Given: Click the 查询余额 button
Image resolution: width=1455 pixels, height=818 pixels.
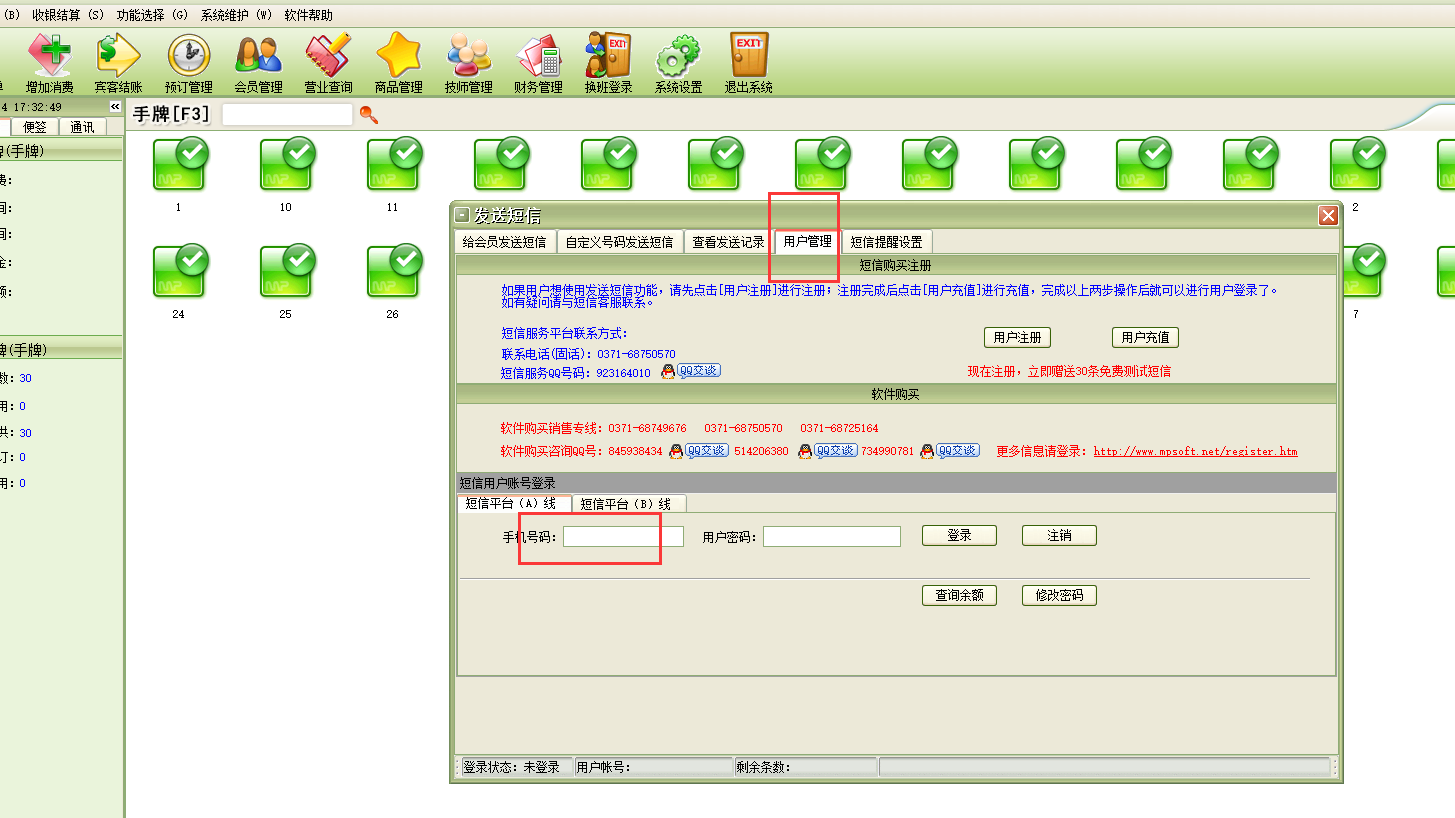Looking at the screenshot, I should click(x=959, y=596).
